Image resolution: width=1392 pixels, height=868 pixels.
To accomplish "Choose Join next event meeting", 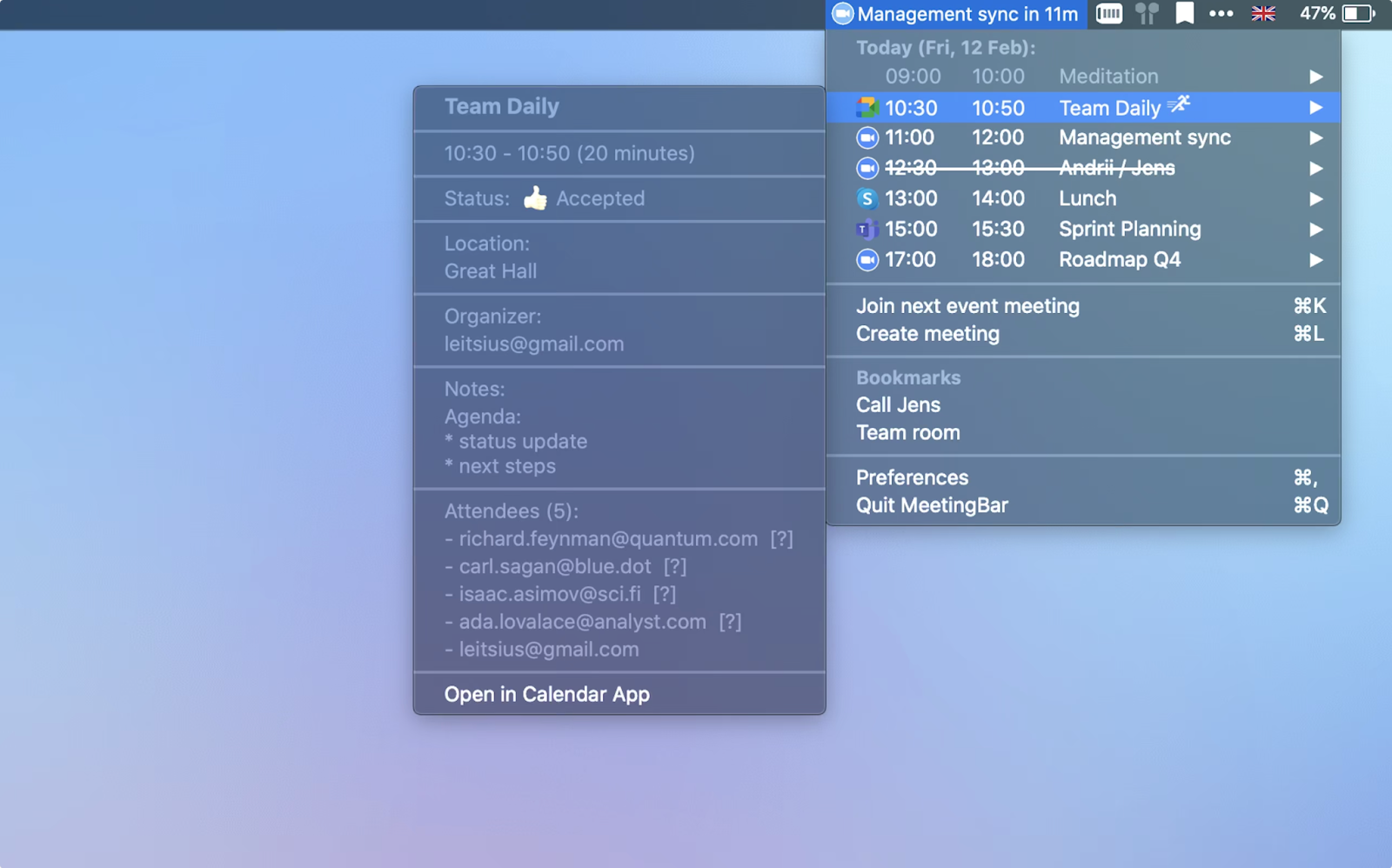I will click(1083, 306).
